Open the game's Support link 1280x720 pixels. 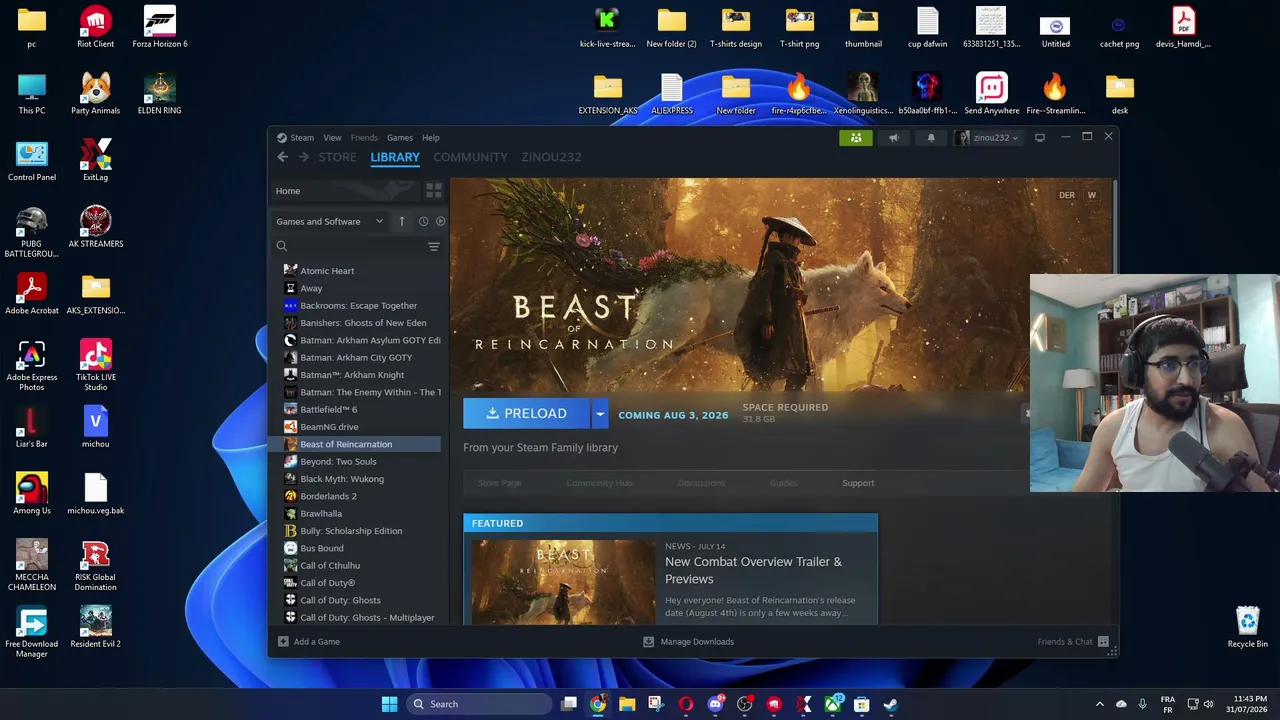click(858, 483)
